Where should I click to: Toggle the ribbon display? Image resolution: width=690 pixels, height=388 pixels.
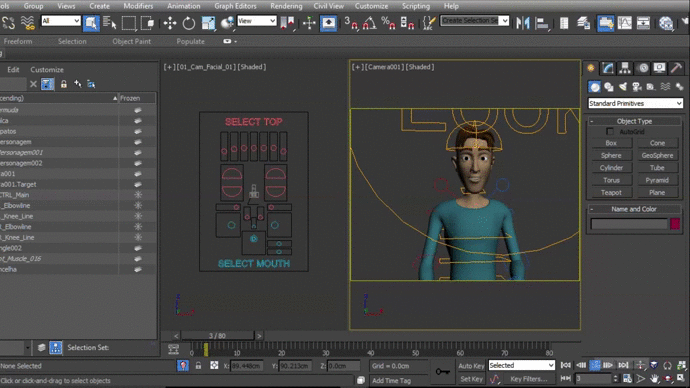606,23
